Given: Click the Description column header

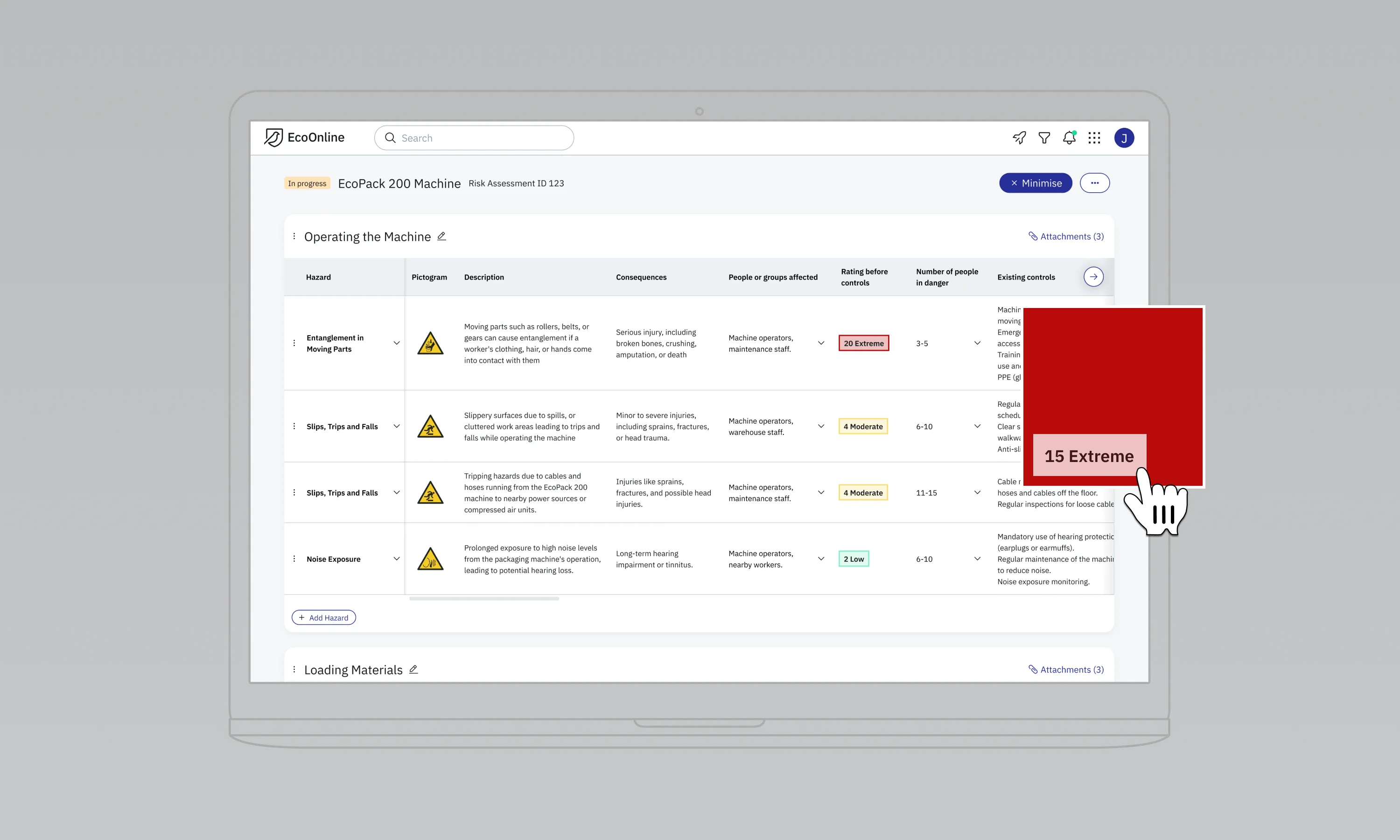Looking at the screenshot, I should (x=484, y=277).
